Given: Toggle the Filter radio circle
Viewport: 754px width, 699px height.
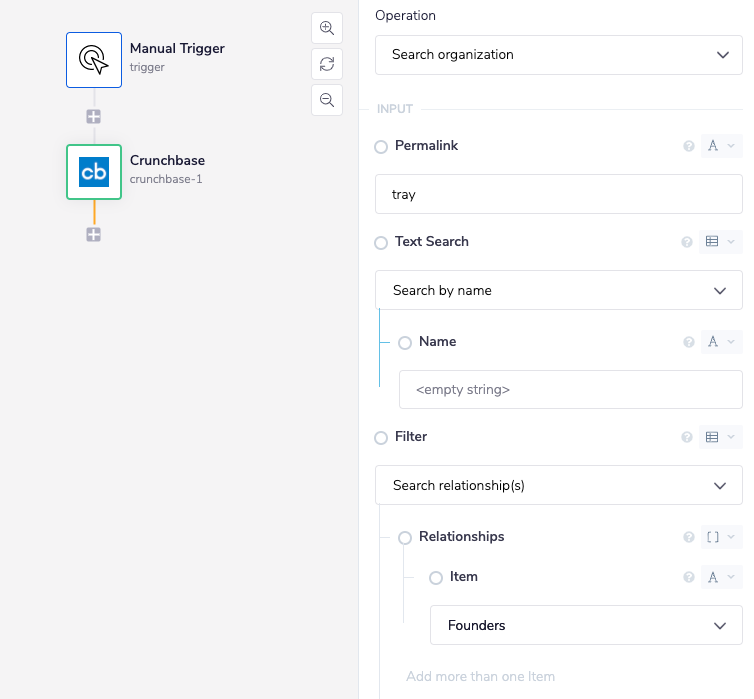Looking at the screenshot, I should [381, 438].
